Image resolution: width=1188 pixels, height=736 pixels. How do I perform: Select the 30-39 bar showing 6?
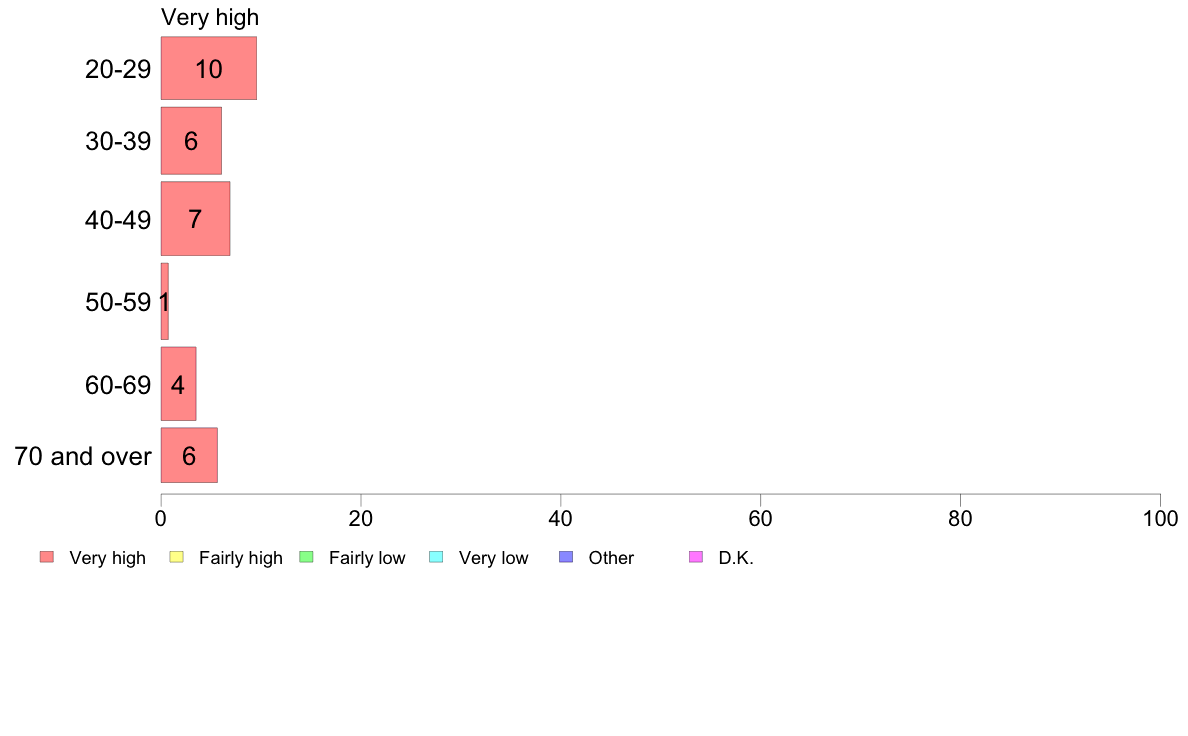pyautogui.click(x=192, y=141)
